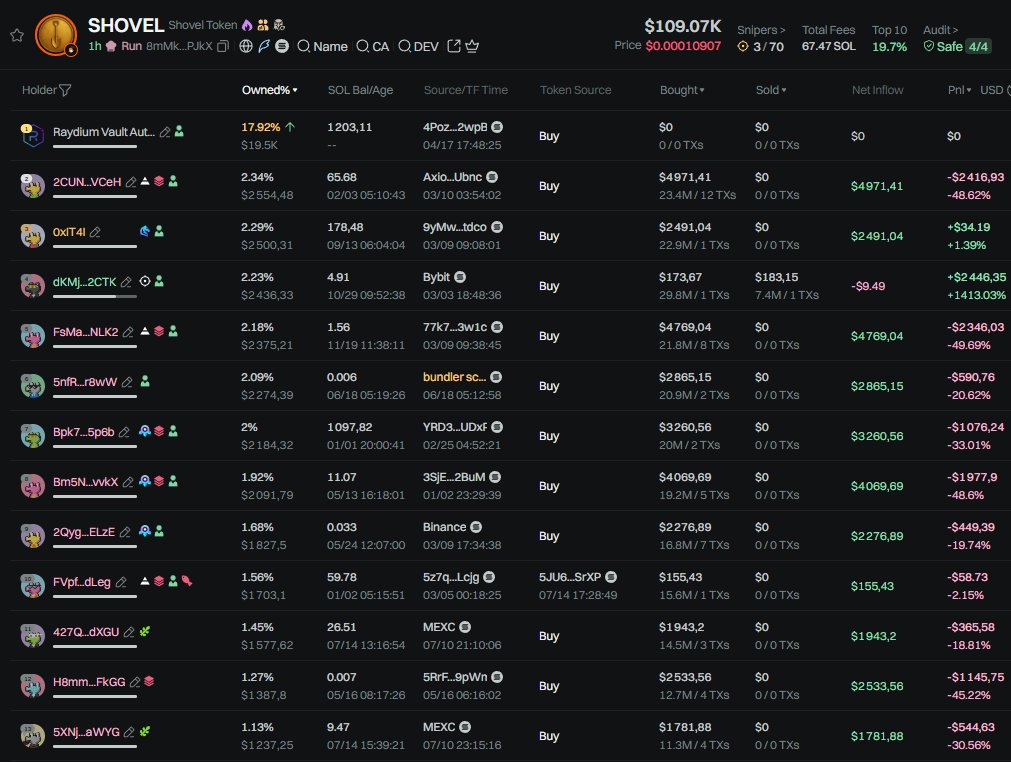Image resolution: width=1011 pixels, height=762 pixels.
Task: Click the blue whale icon on 0xIT4I row
Action: tap(144, 231)
